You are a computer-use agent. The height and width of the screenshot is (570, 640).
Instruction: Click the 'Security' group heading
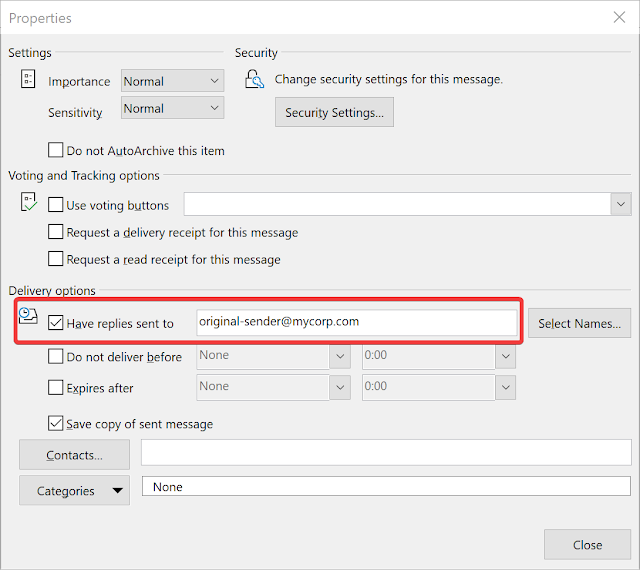pos(256,53)
